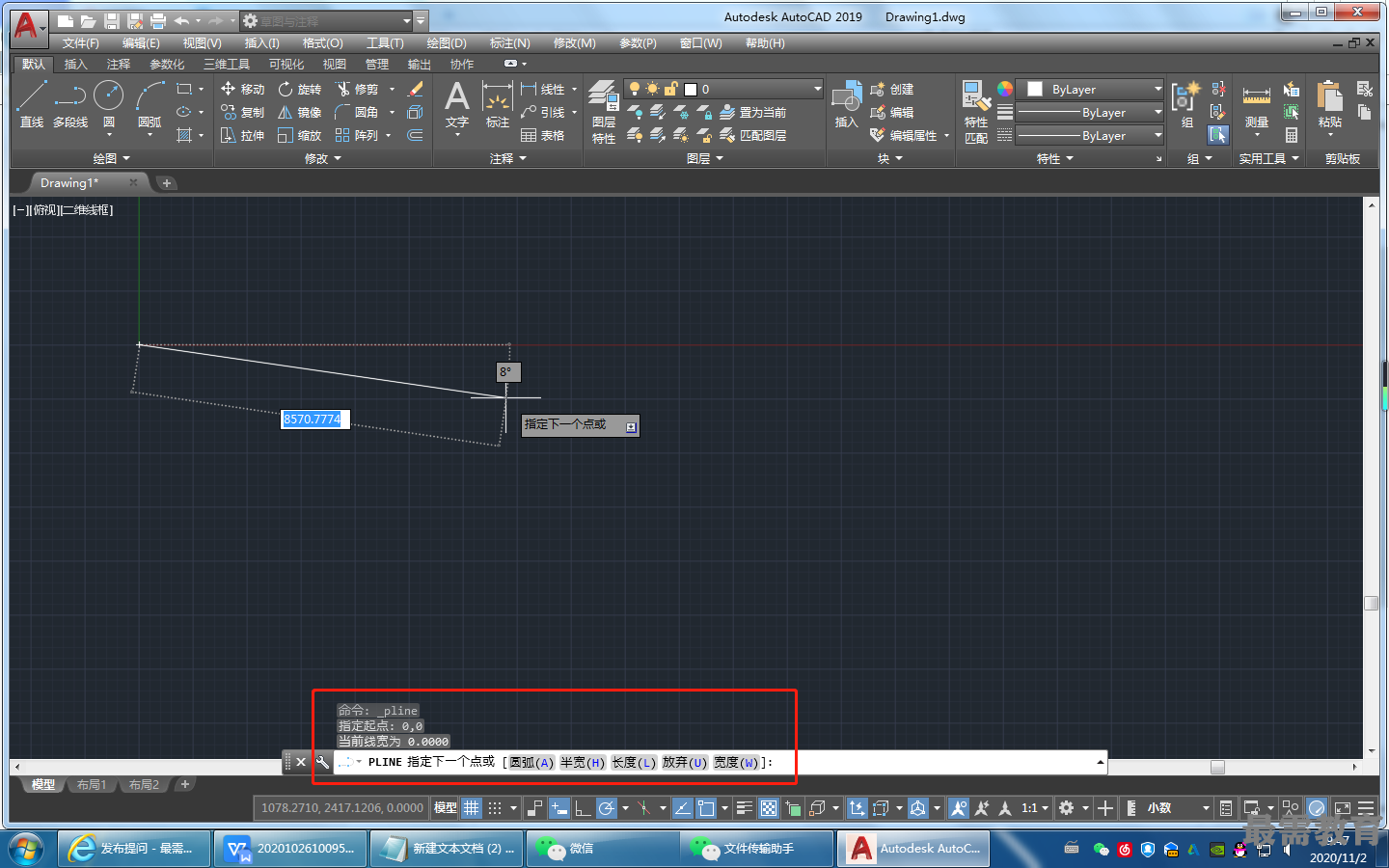Expand the 修改 panel dropdown
Viewport: 1389px width, 868px height.
point(323,158)
